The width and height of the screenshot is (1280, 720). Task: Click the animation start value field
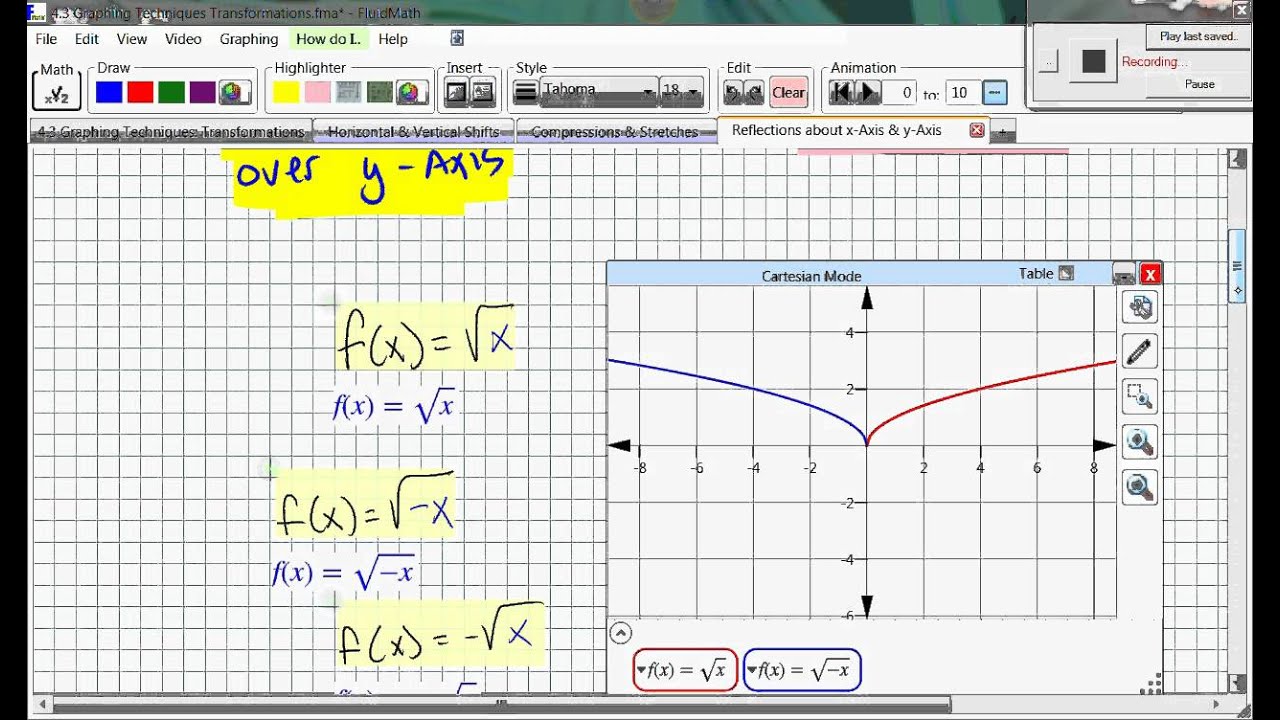click(900, 93)
